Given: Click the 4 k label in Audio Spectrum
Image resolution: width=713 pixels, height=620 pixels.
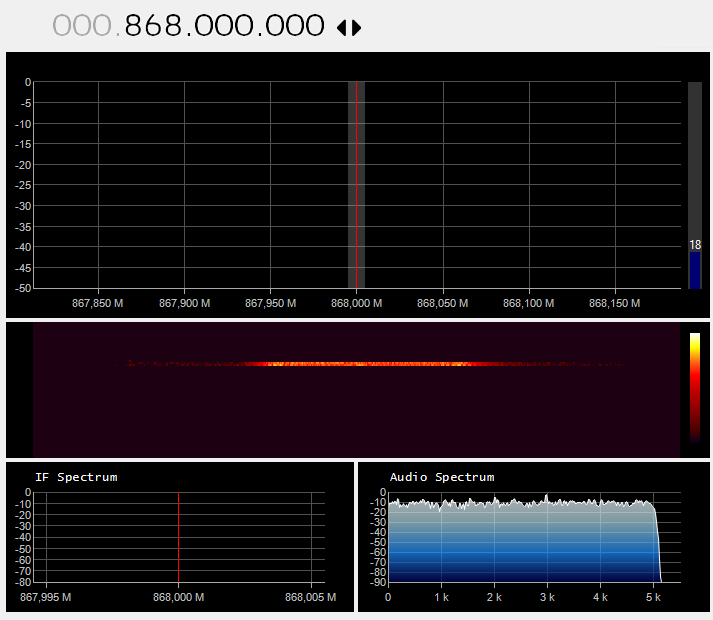Looking at the screenshot, I should coord(600,597).
